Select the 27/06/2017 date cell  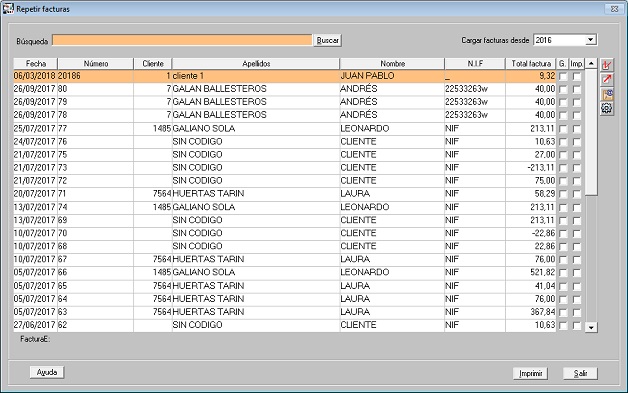34,324
